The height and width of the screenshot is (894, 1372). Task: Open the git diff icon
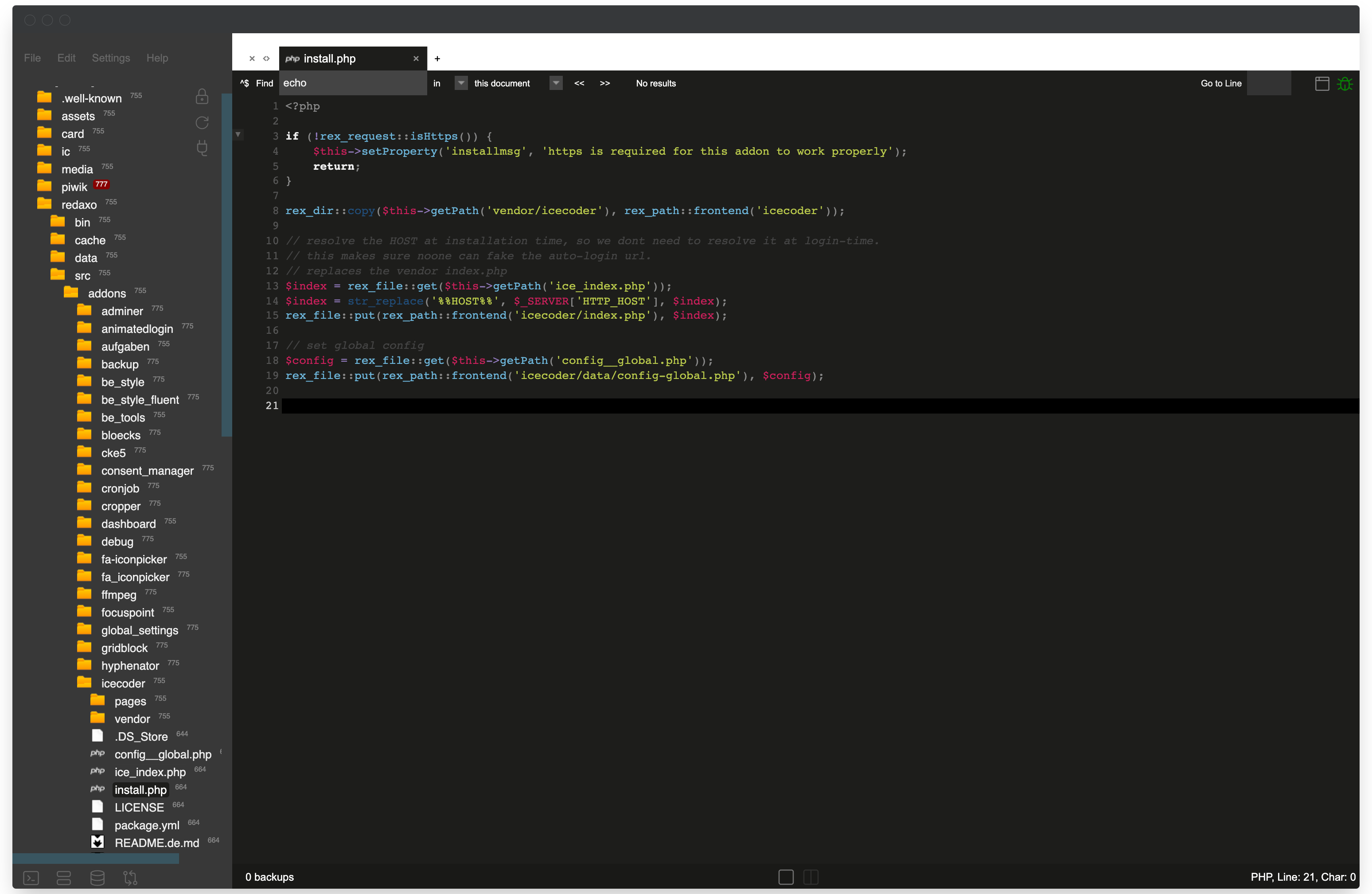pyautogui.click(x=130, y=878)
